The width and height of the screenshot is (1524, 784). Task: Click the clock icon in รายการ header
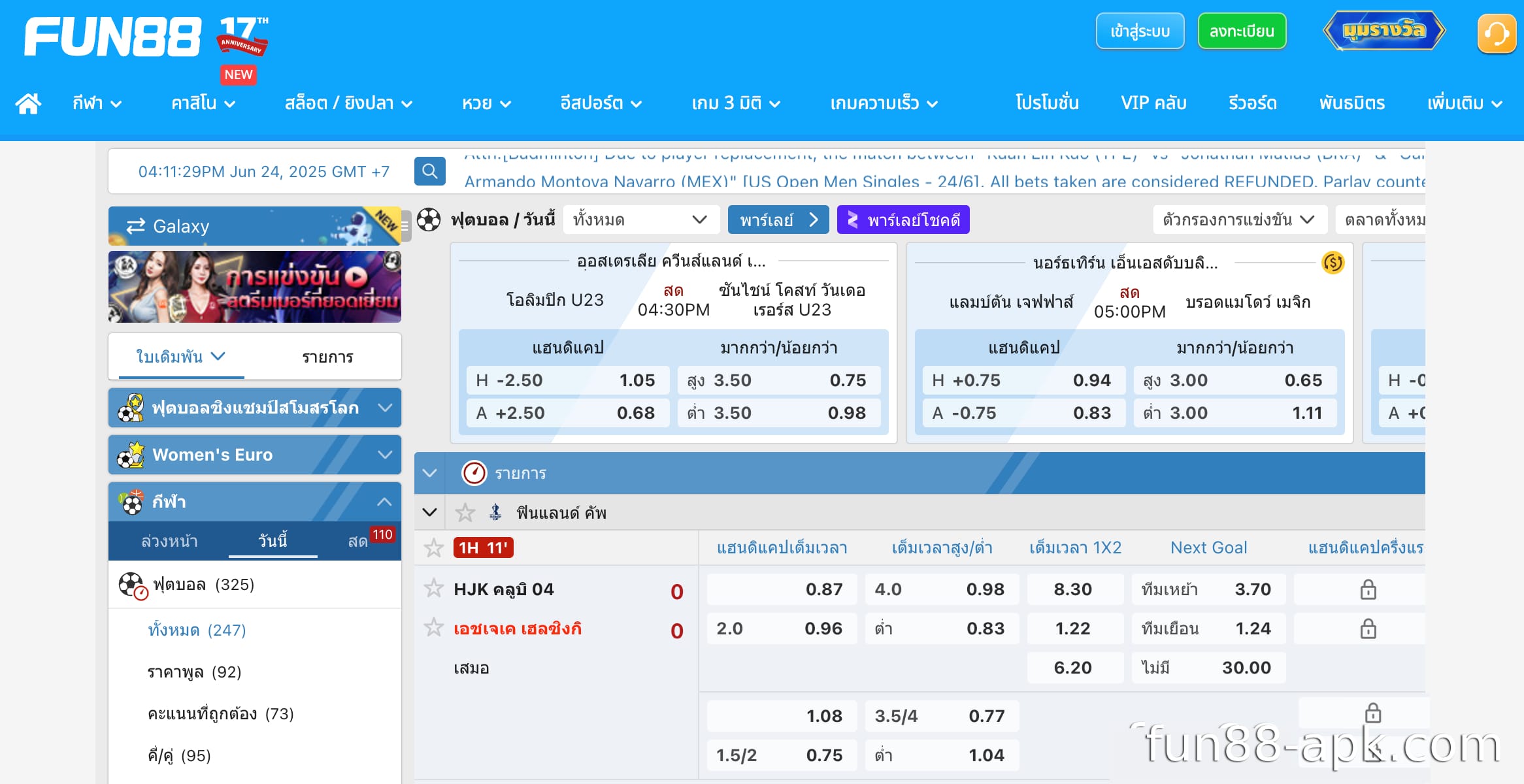pyautogui.click(x=474, y=473)
